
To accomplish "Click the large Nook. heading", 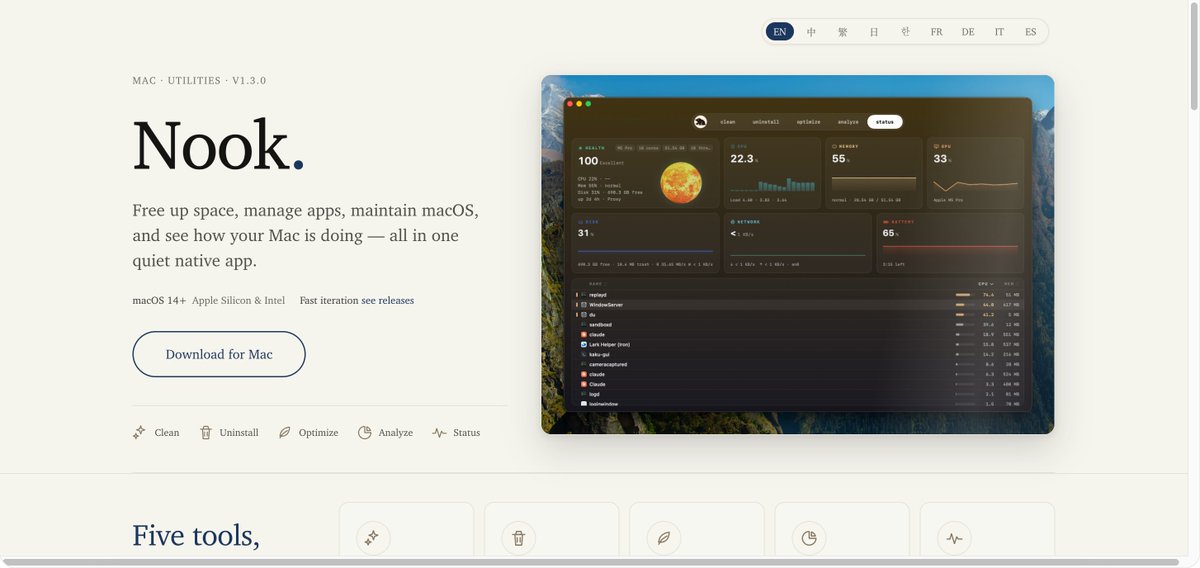I will coord(218,146).
